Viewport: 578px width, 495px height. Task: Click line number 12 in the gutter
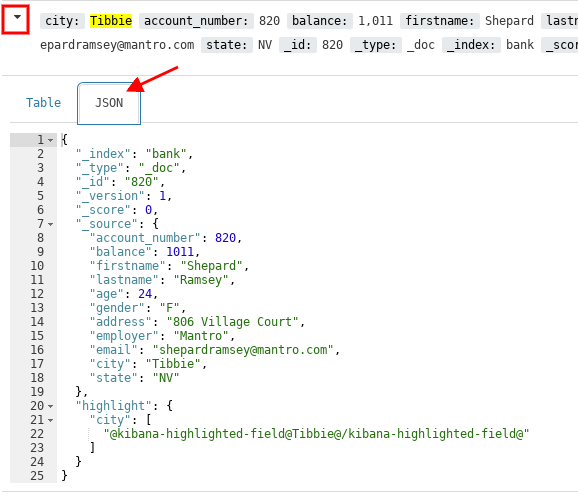(x=37, y=294)
